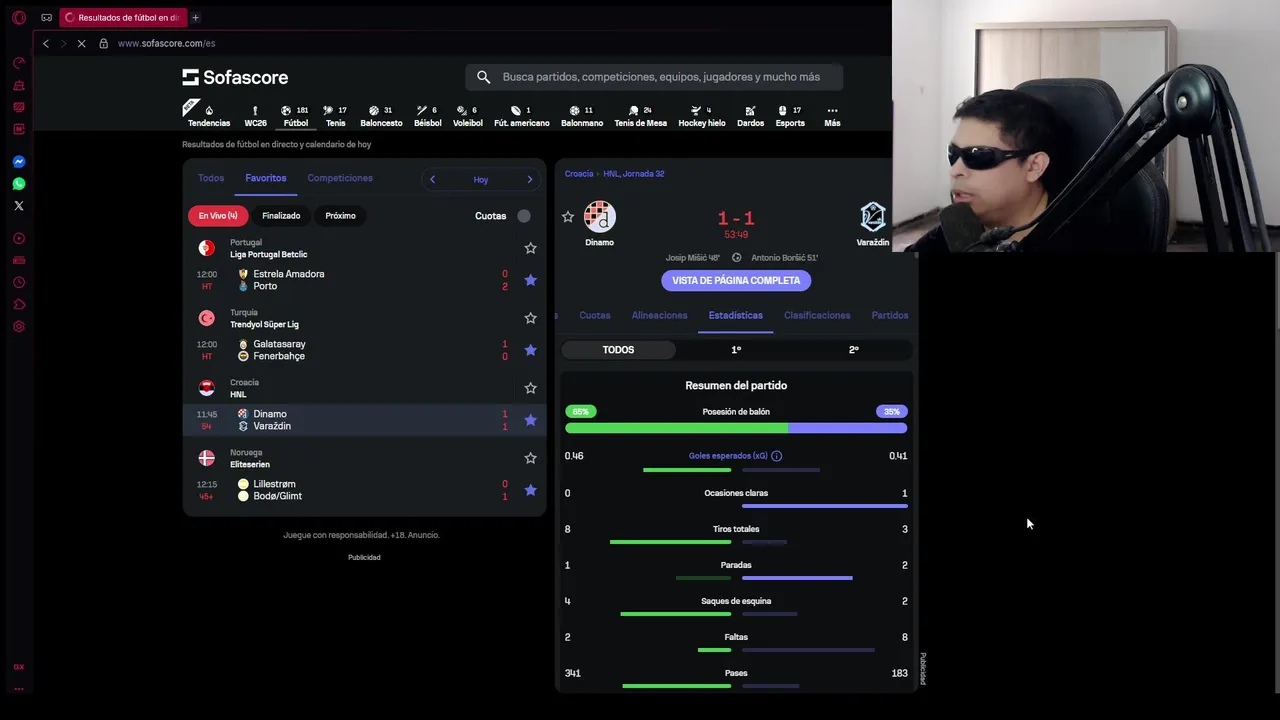Go to the previous day chevron
The width and height of the screenshot is (1280, 720).
432,180
